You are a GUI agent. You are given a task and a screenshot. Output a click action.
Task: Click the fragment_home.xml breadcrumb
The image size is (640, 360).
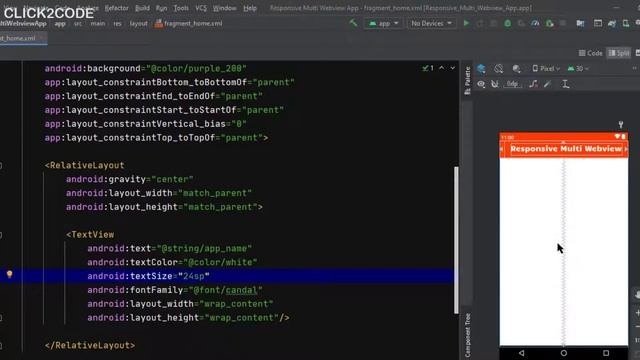[x=189, y=24]
